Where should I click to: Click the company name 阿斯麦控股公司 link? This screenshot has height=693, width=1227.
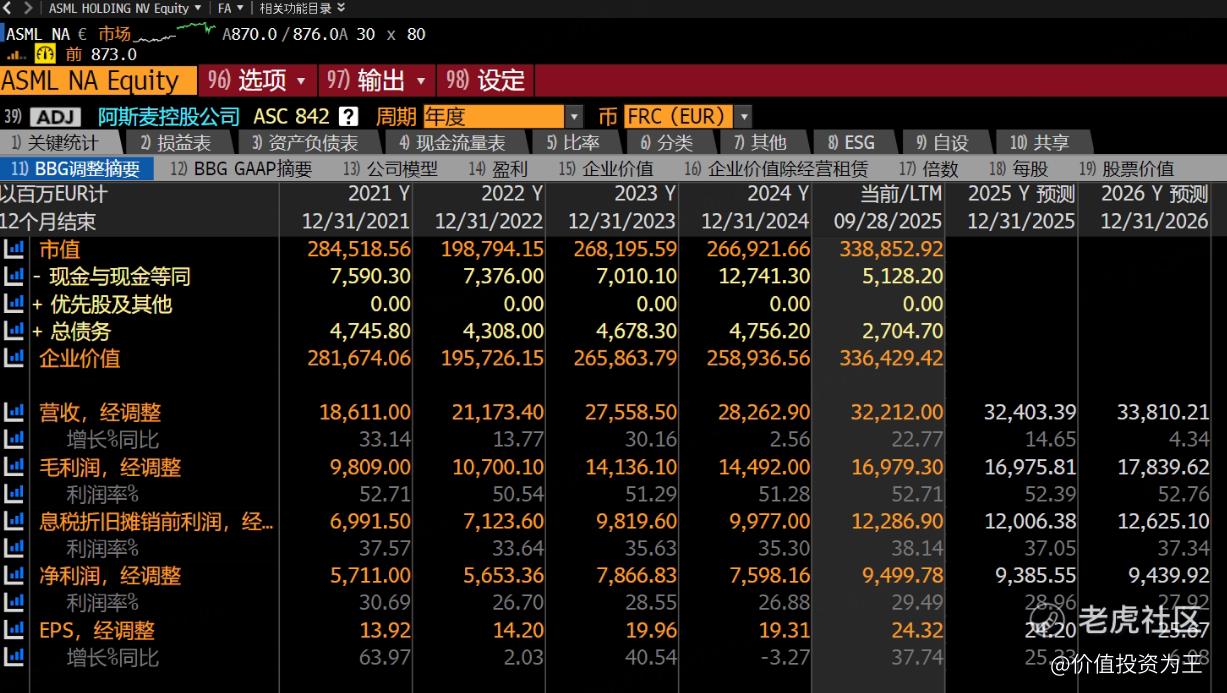click(169, 117)
